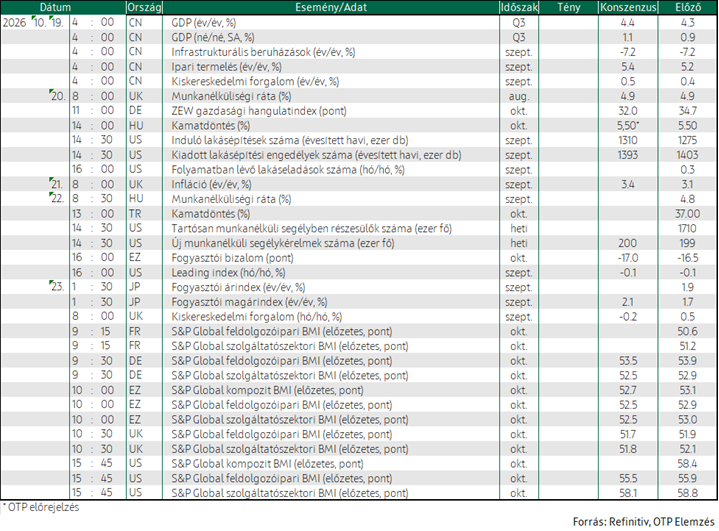Click the date cell 20.
The height and width of the screenshot is (531, 719).
point(58,96)
